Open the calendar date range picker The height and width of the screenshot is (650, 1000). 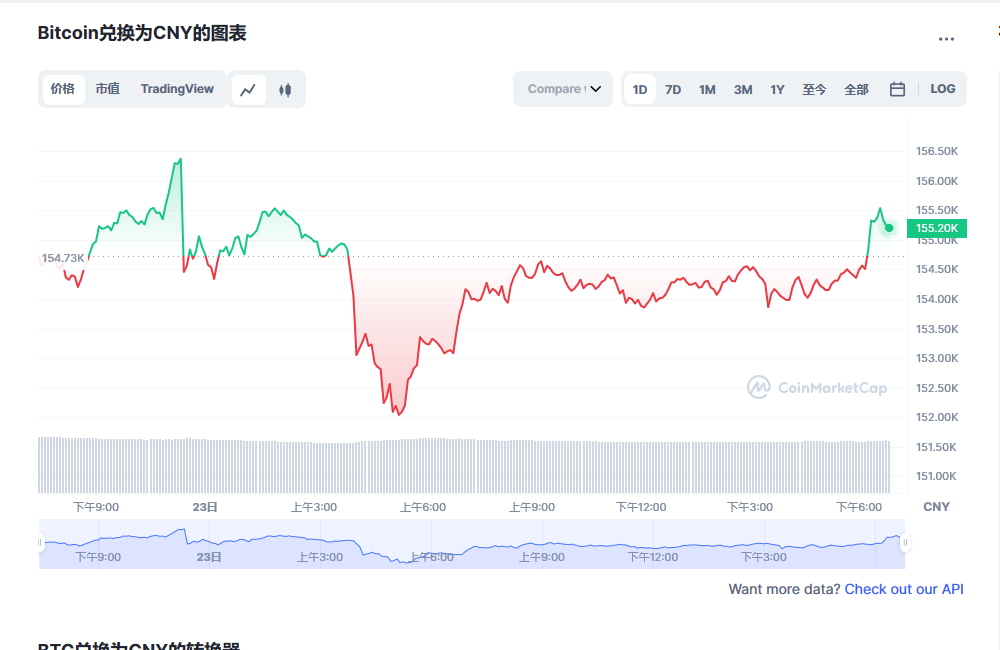click(897, 89)
